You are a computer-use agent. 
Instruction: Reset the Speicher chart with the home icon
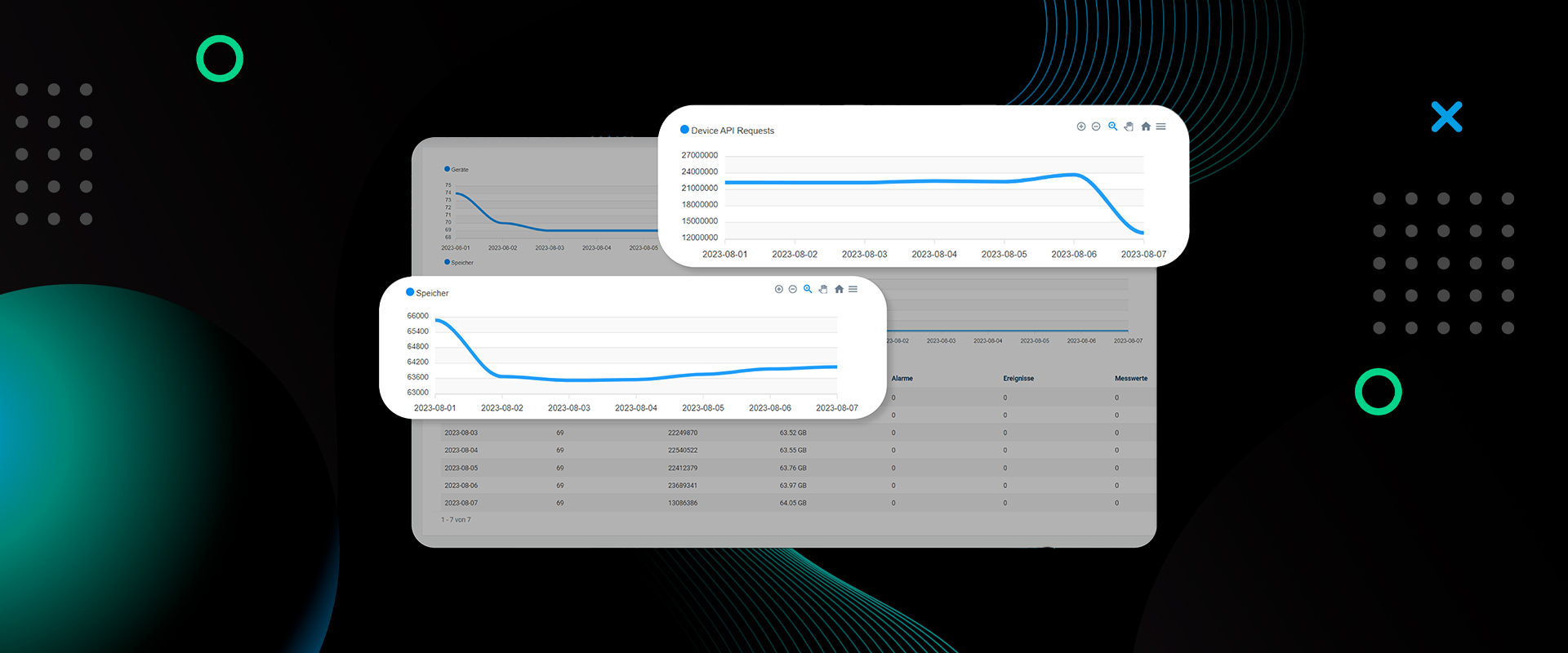tap(839, 289)
